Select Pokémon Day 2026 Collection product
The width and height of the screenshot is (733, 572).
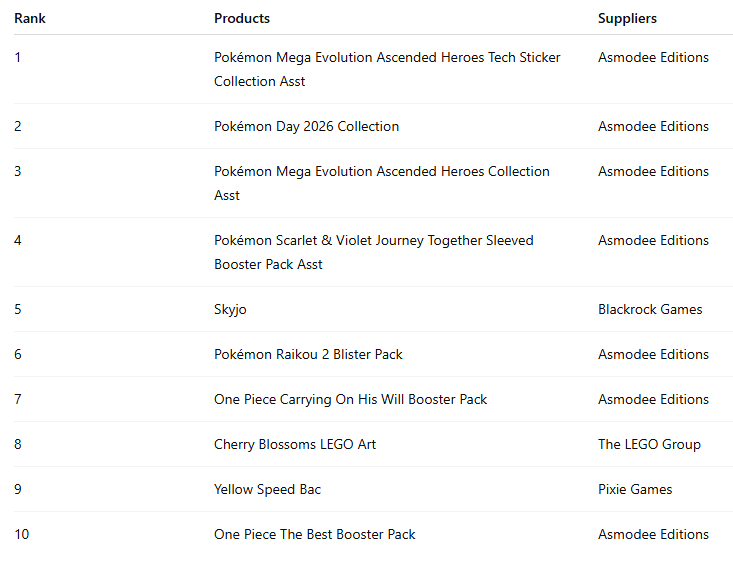coord(306,126)
